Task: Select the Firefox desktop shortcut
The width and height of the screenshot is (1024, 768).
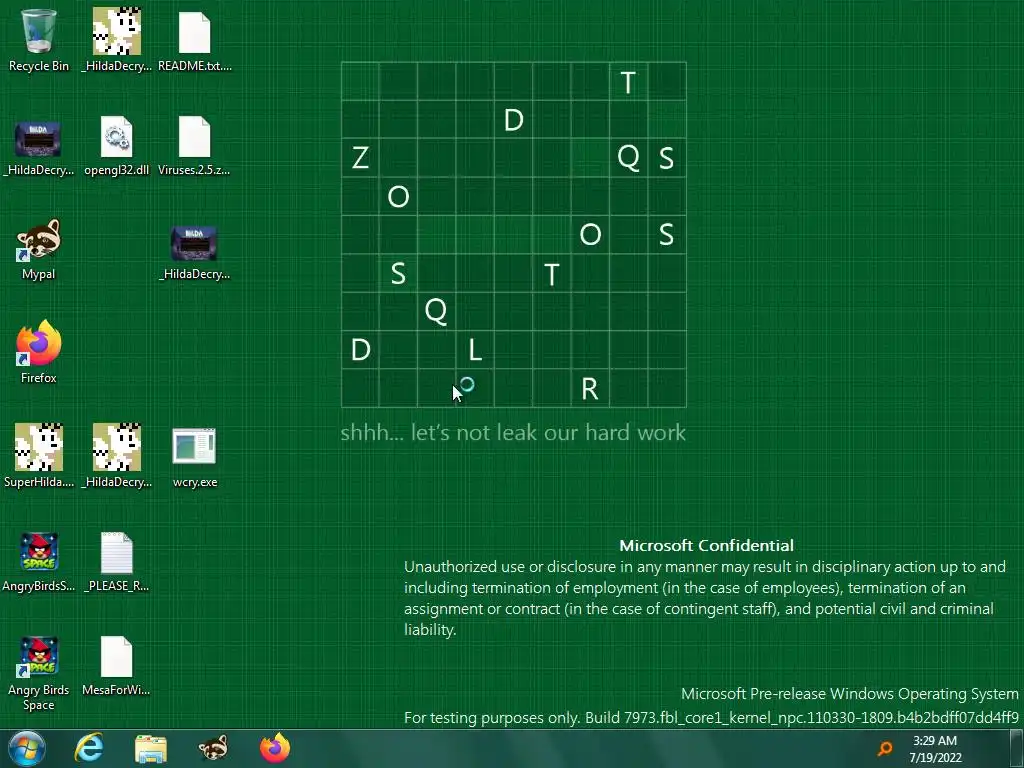Action: (x=39, y=353)
